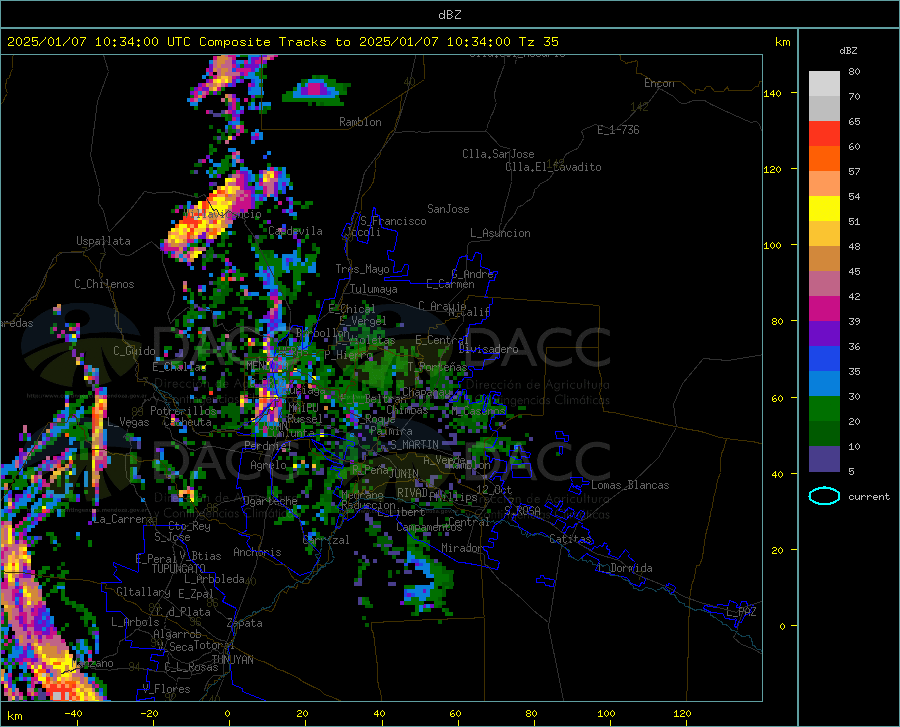The image size is (900, 727).
Task: Click the SanJose label near the center top
Action: pos(448,209)
